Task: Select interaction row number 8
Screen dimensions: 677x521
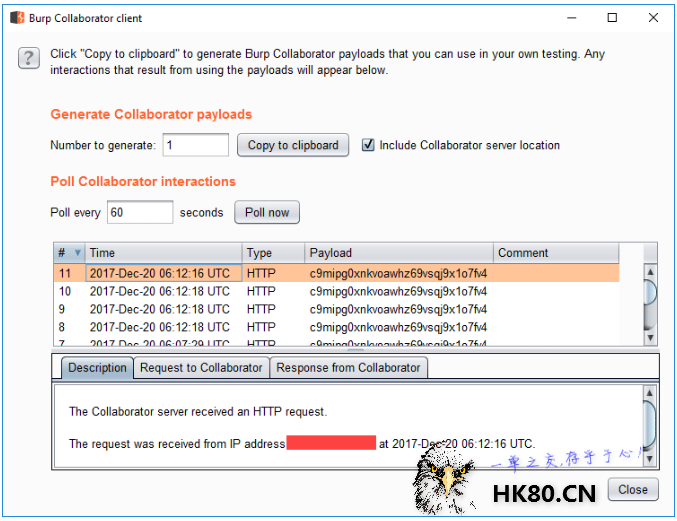Action: [336, 327]
